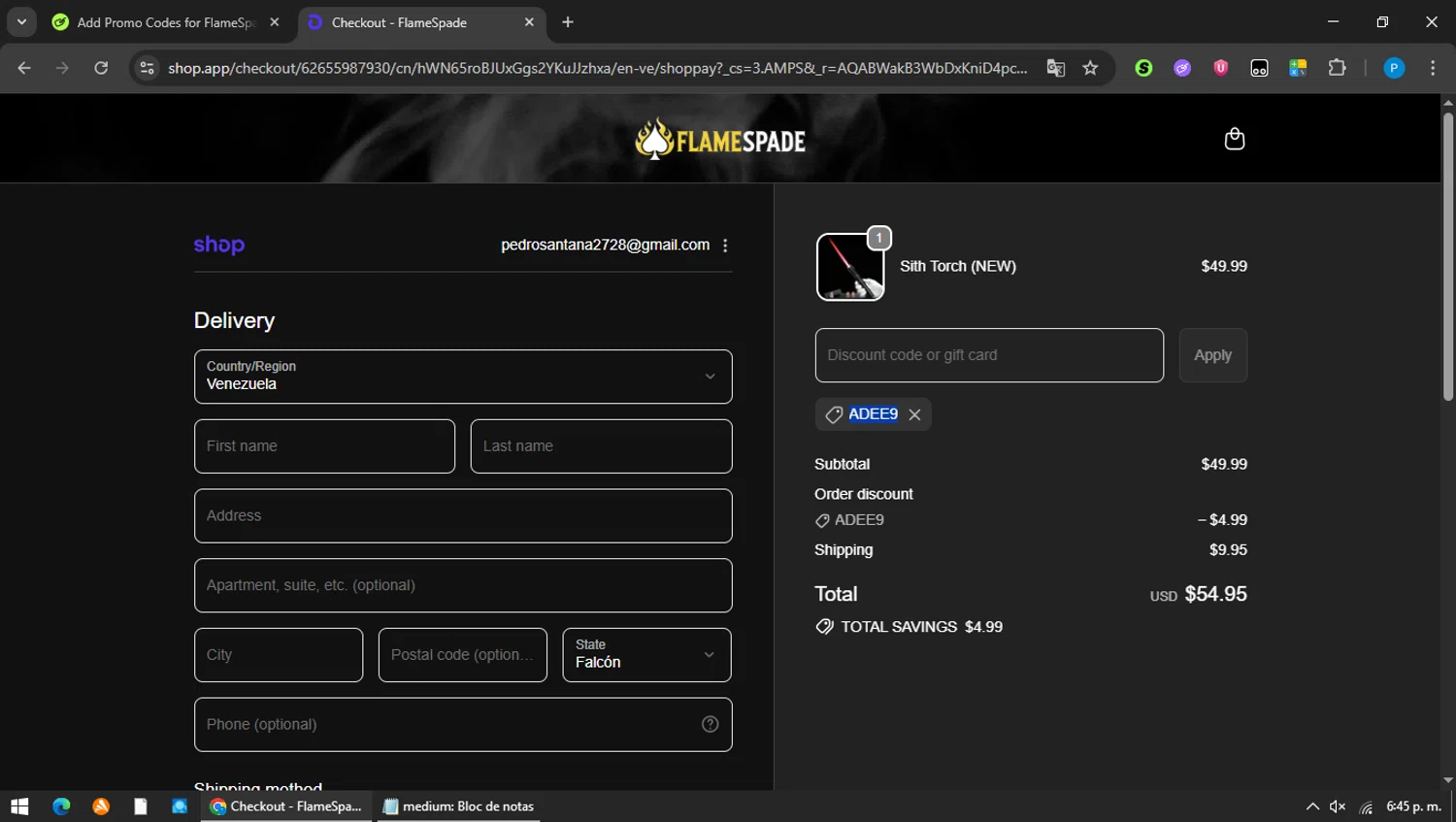Open the Windows Start menu

click(19, 806)
